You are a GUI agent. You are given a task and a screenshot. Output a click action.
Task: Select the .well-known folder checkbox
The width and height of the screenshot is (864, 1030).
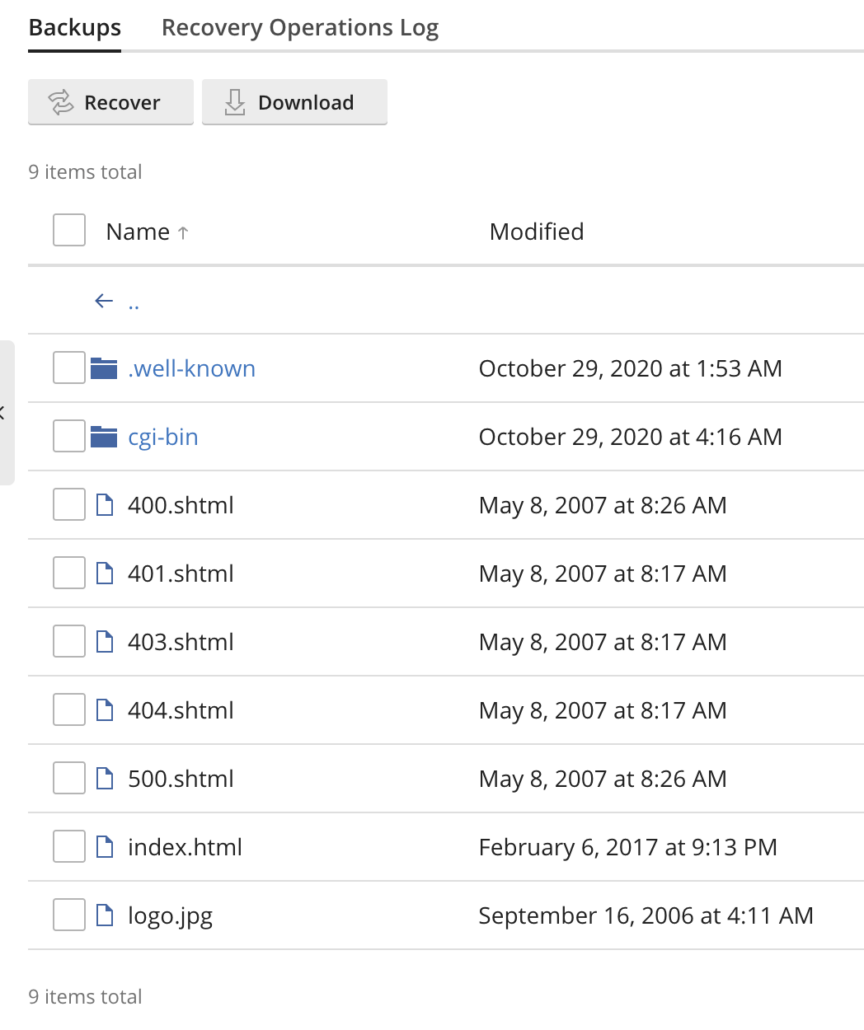point(69,368)
